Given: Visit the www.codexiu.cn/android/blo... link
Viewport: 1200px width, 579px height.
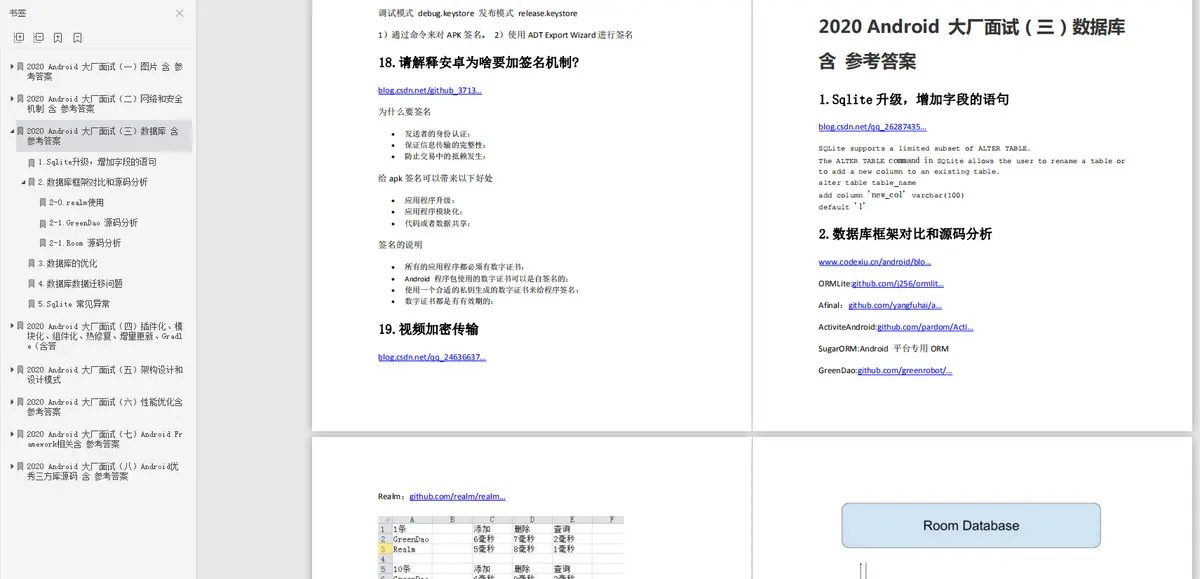Looking at the screenshot, I should click(875, 262).
